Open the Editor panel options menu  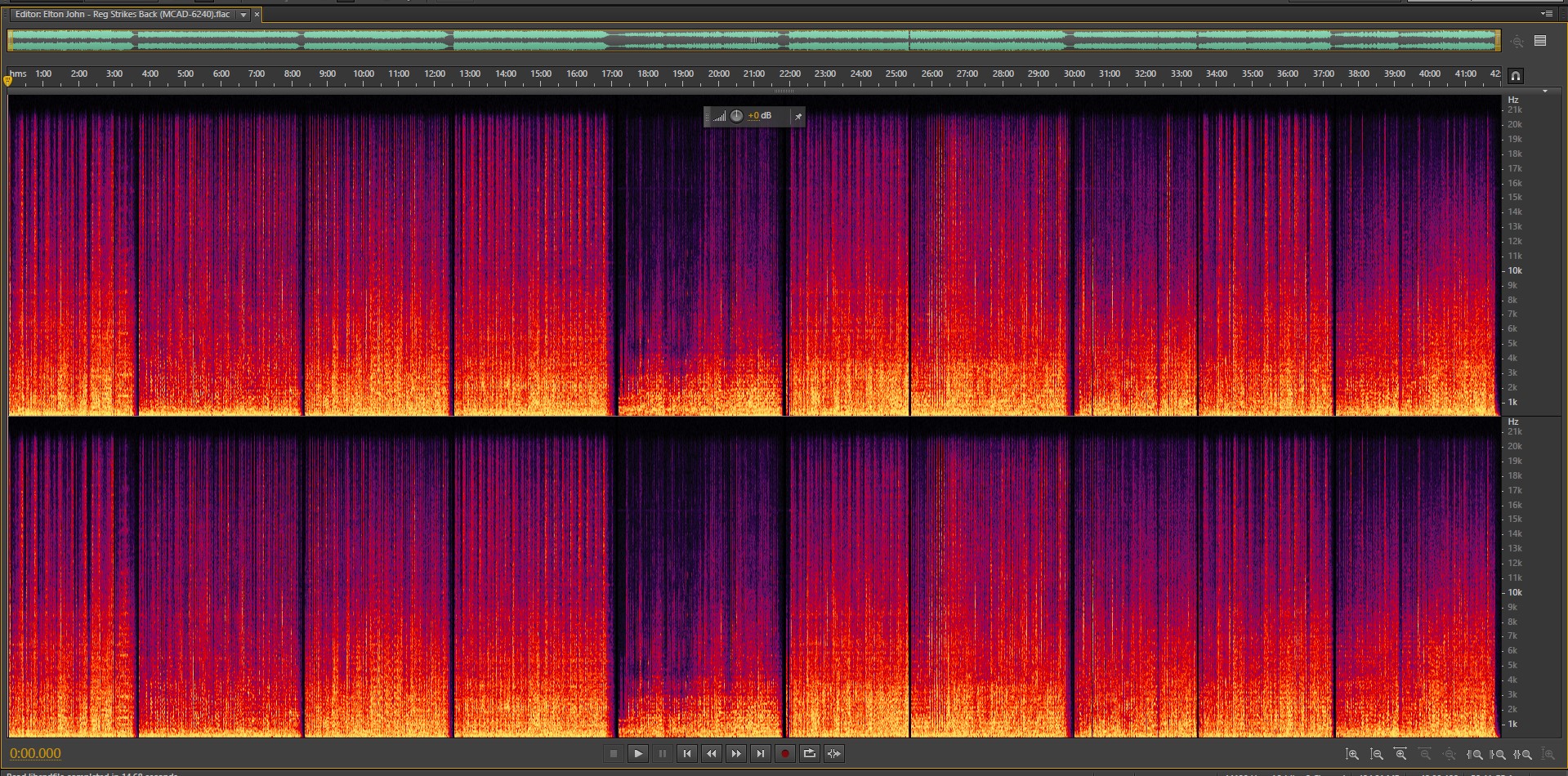pyautogui.click(x=1546, y=14)
